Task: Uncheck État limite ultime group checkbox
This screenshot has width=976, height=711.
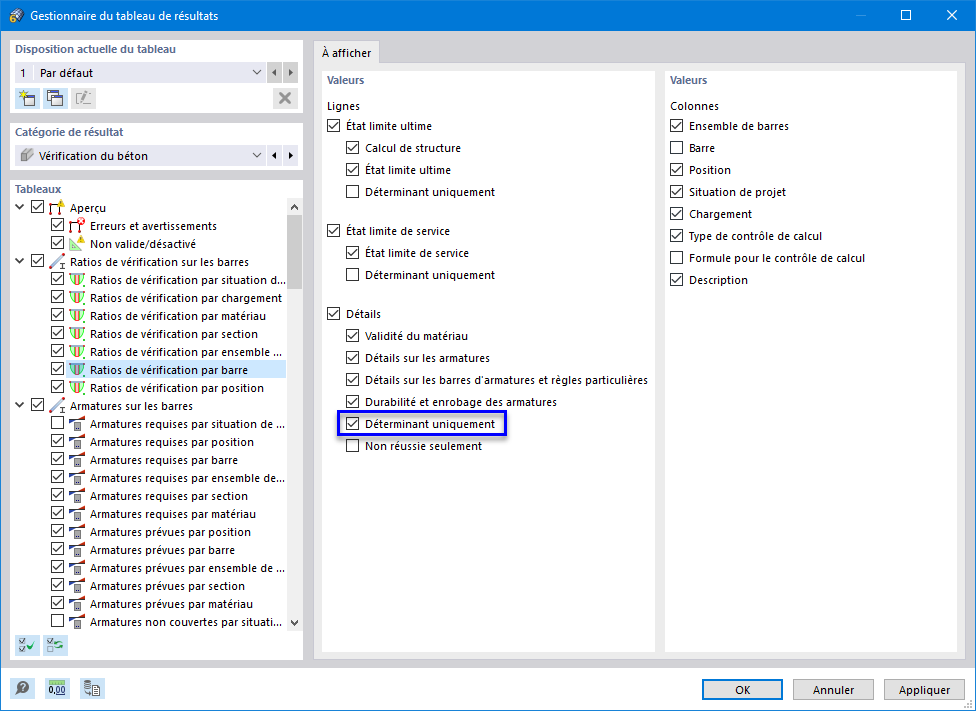Action: click(334, 126)
